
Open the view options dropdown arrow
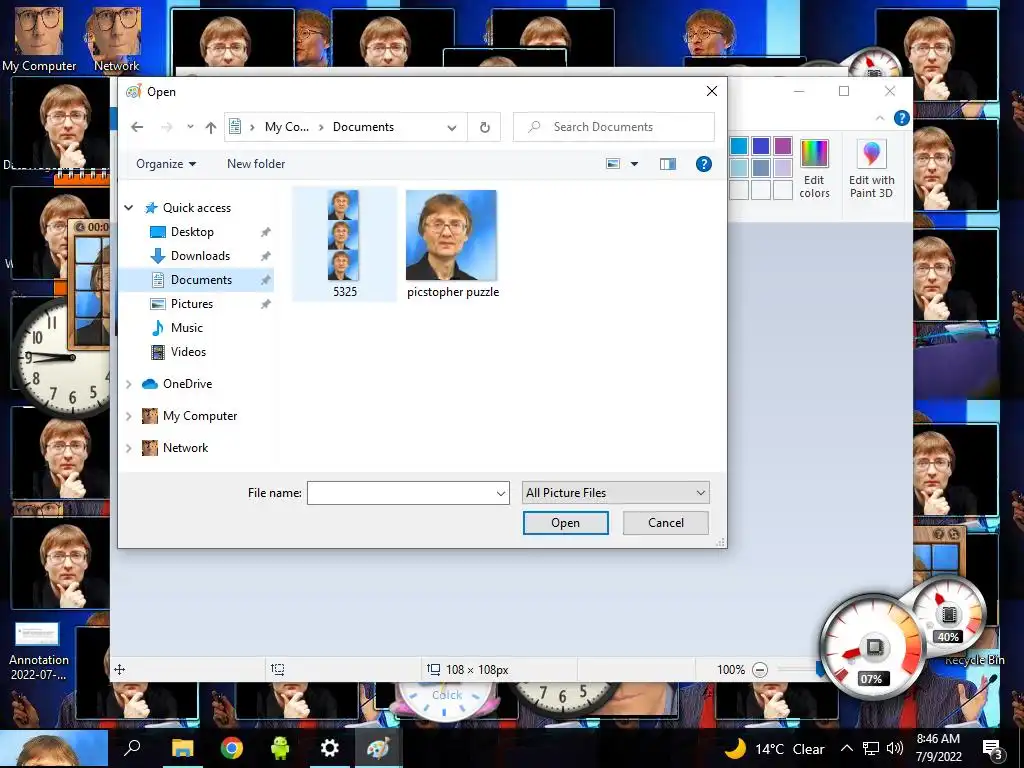[634, 164]
